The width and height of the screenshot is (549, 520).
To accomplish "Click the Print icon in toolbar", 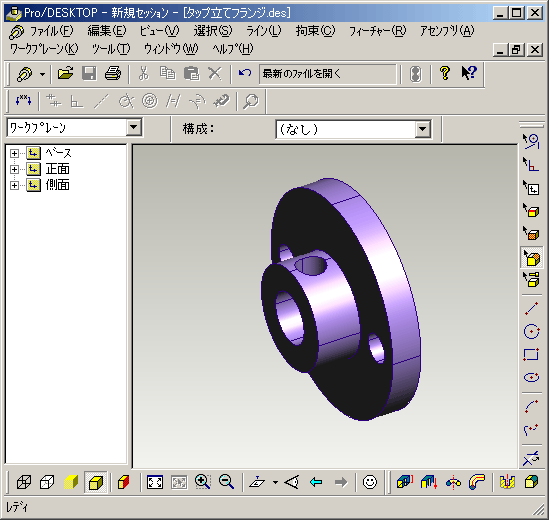I will pos(113,74).
